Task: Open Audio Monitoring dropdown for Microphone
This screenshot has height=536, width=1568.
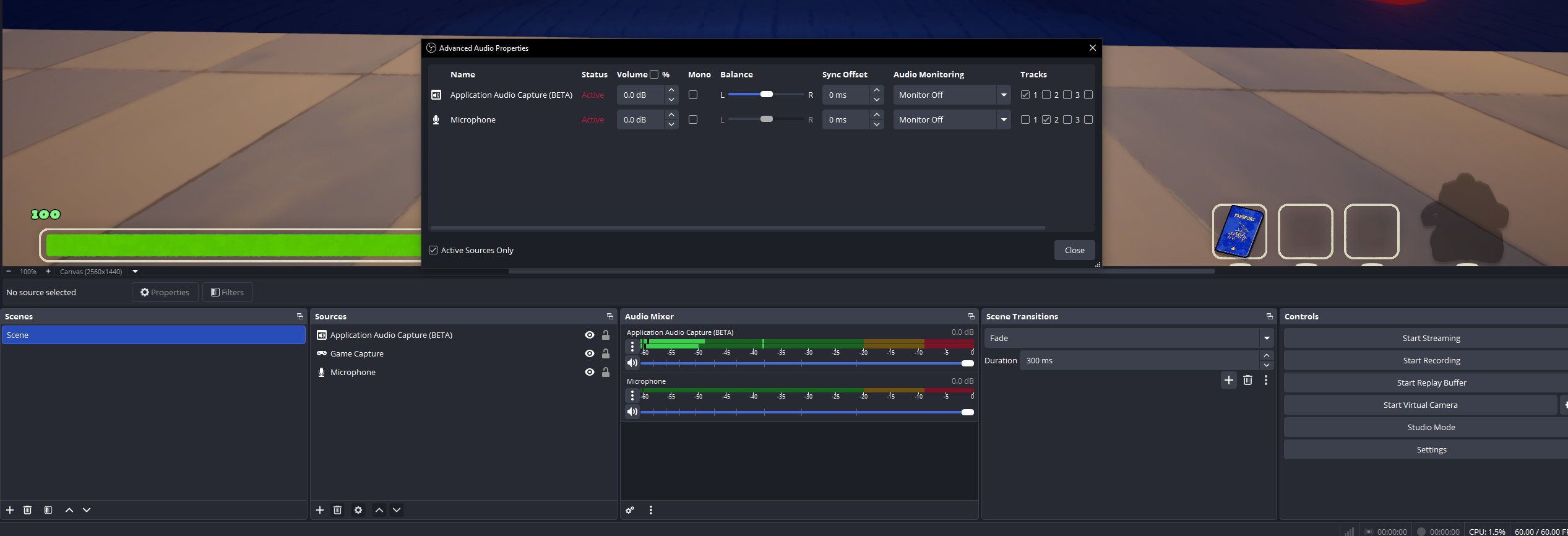Action: (x=952, y=119)
